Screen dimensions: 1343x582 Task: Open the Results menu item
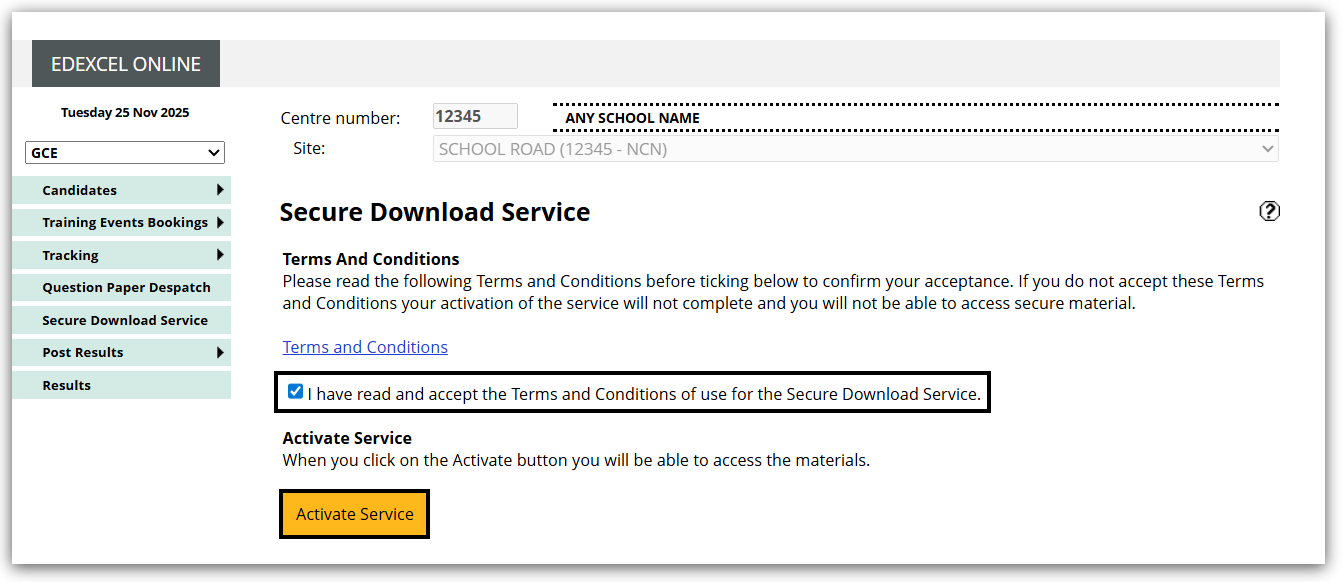pos(66,385)
